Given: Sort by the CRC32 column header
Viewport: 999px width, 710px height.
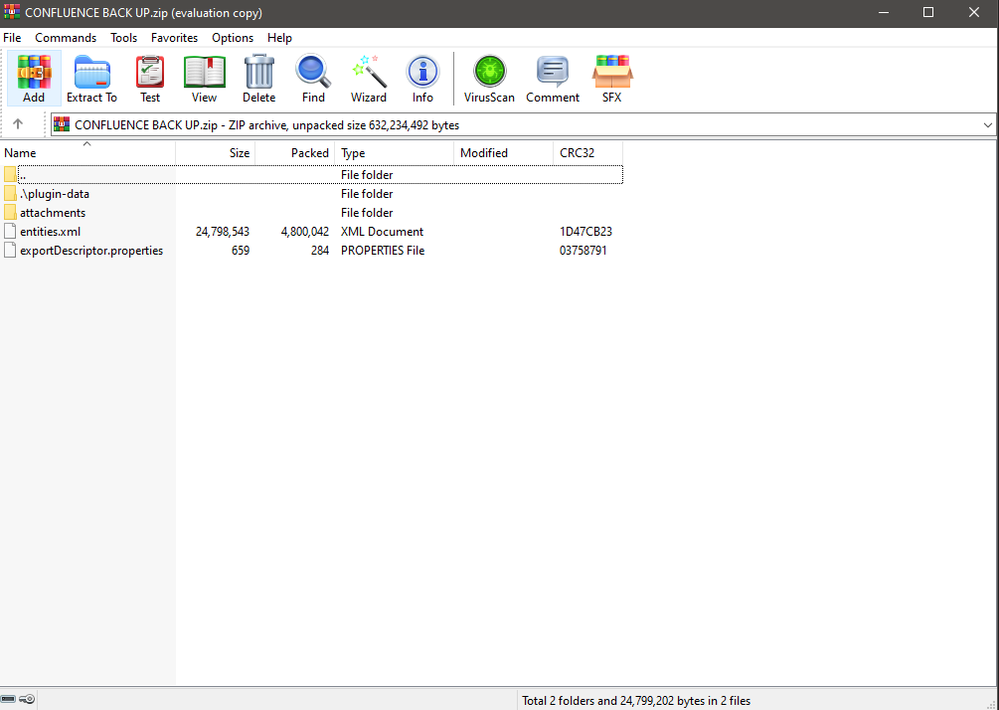Looking at the screenshot, I should point(587,153).
